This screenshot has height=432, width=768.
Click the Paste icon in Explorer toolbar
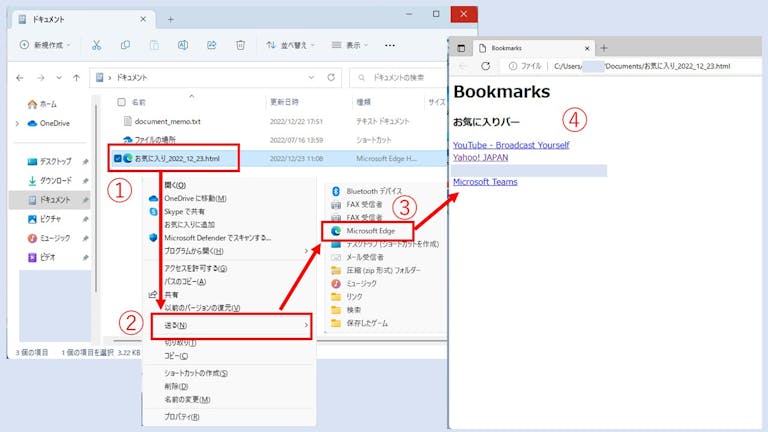(154, 45)
